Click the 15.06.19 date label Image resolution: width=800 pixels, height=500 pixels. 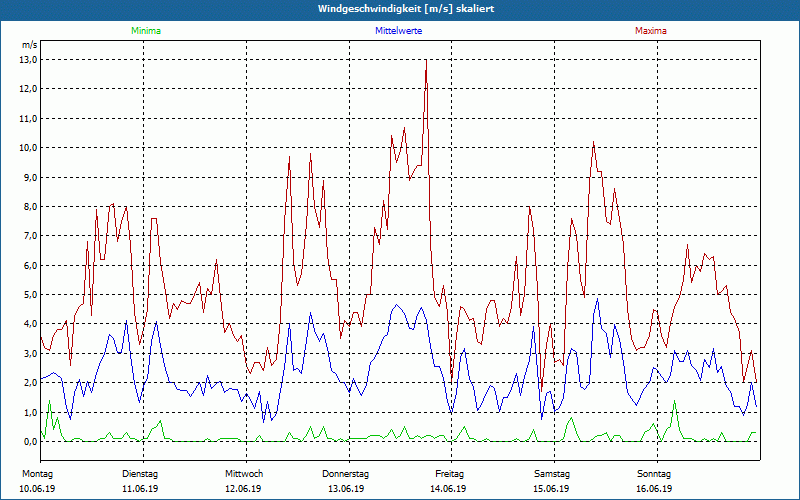552,489
